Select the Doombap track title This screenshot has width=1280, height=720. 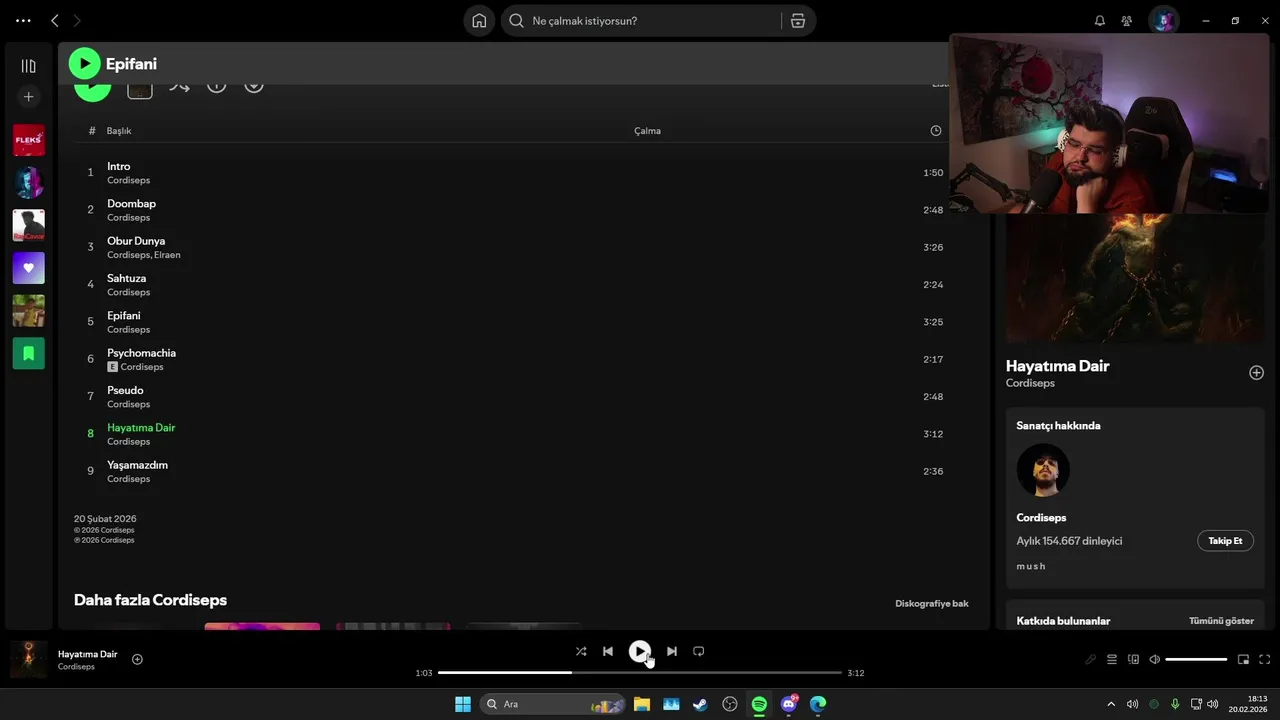click(131, 204)
